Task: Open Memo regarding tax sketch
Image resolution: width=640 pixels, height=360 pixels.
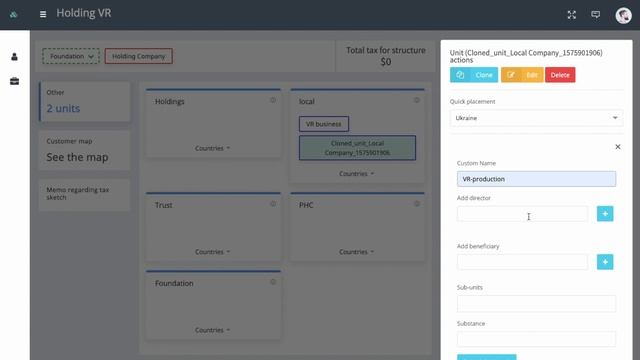Action: click(85, 195)
